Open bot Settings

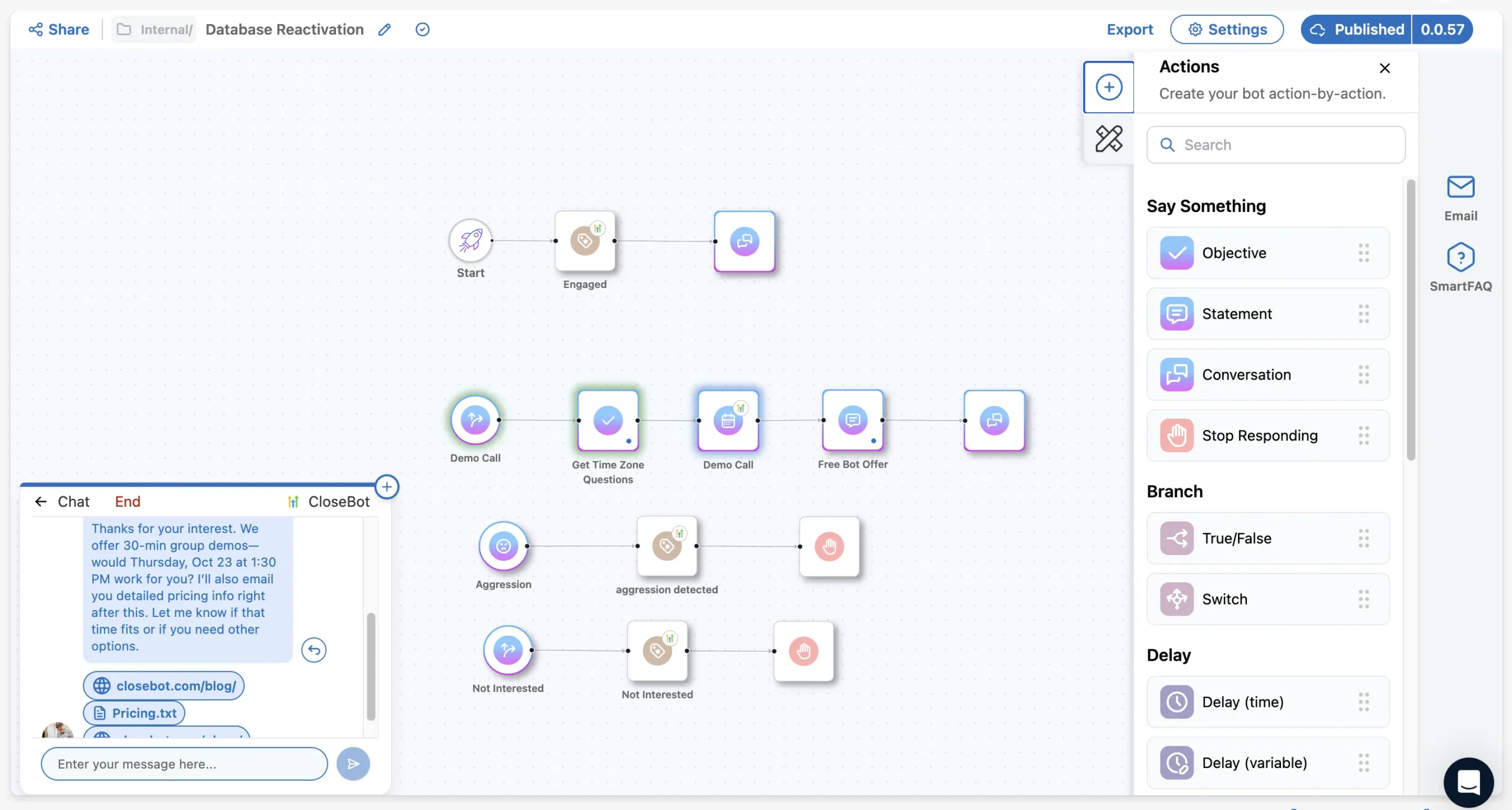pyautogui.click(x=1227, y=30)
